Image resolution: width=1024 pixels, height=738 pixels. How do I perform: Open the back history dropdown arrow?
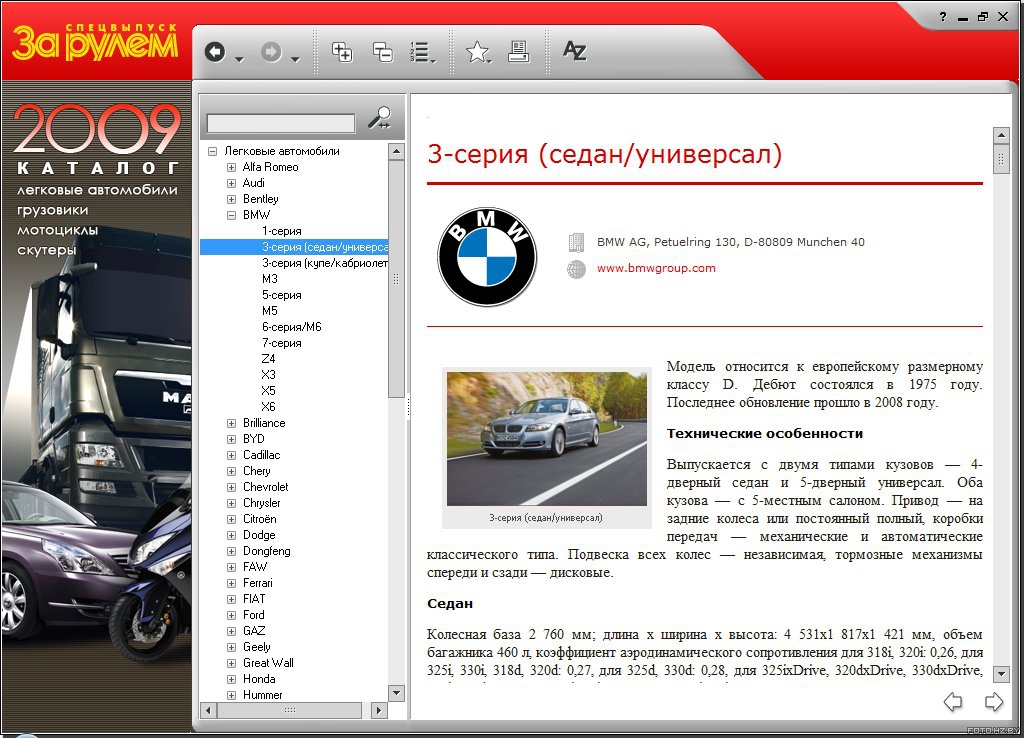click(239, 59)
